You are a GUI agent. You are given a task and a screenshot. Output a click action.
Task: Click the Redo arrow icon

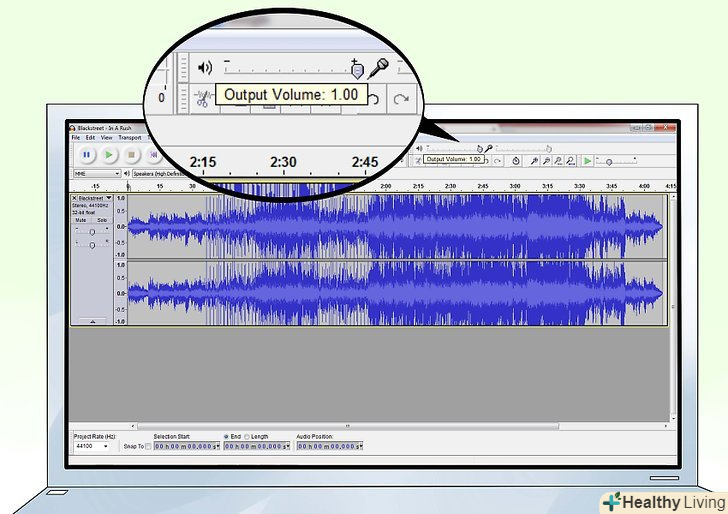tap(498, 161)
